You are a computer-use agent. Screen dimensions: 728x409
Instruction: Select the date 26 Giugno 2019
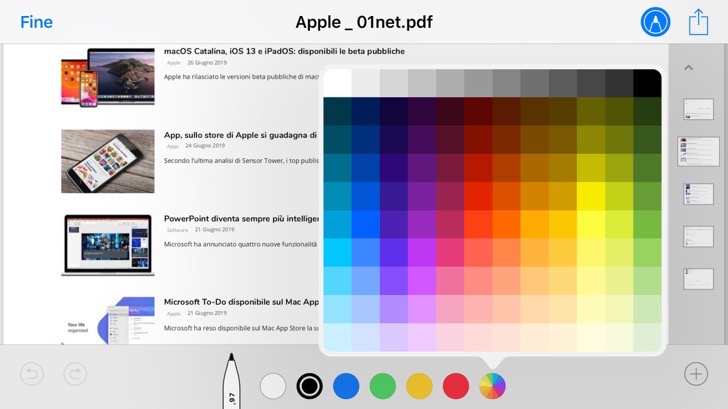[207, 63]
